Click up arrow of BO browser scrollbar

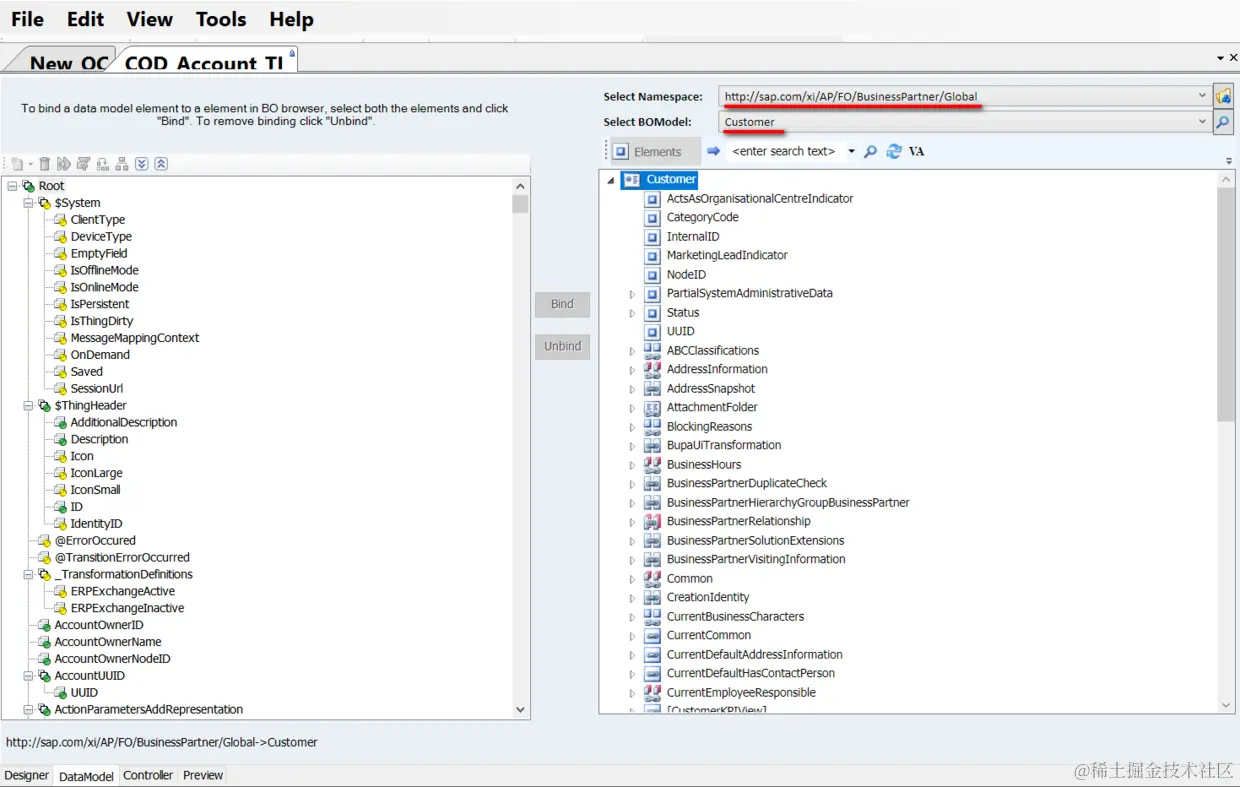click(x=1227, y=180)
